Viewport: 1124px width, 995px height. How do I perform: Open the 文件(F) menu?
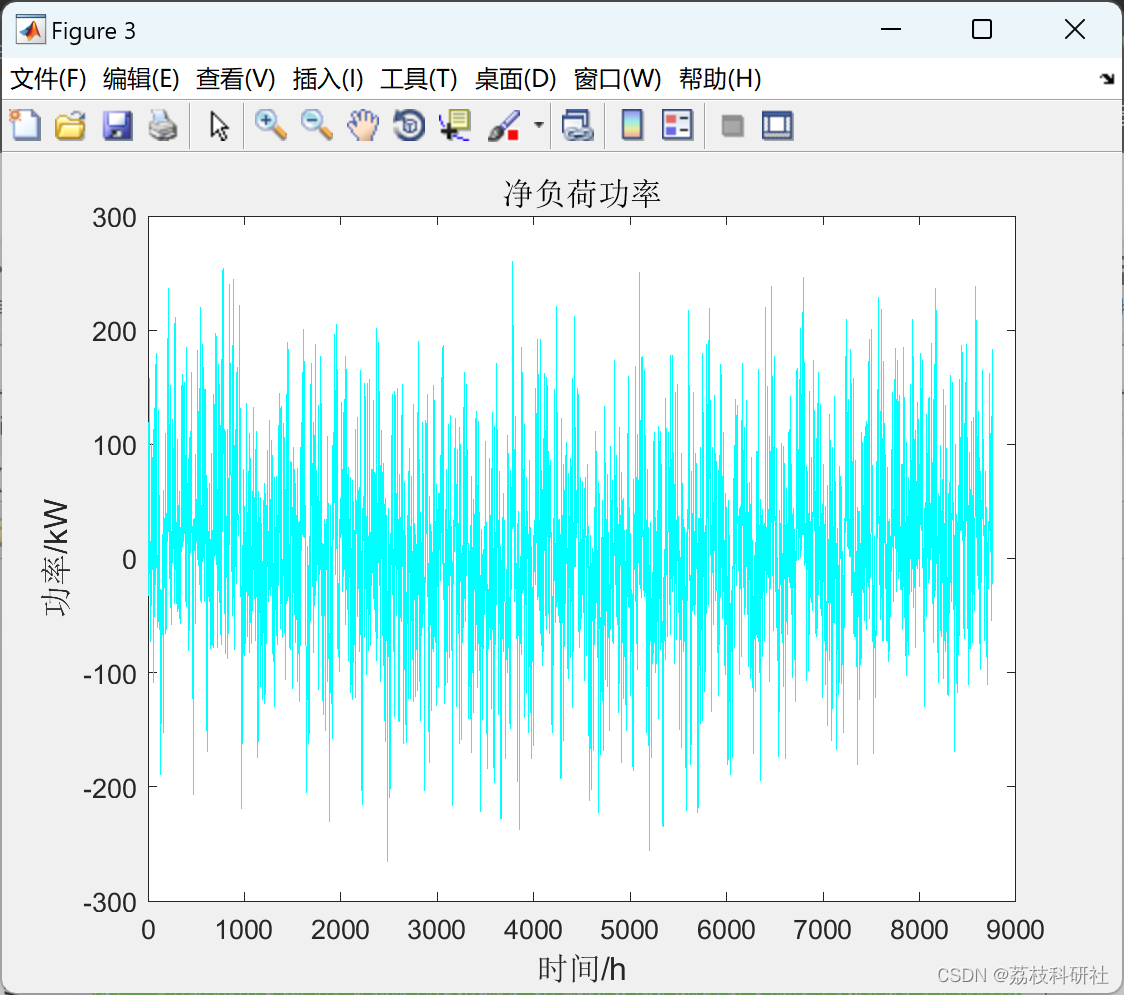pos(49,79)
